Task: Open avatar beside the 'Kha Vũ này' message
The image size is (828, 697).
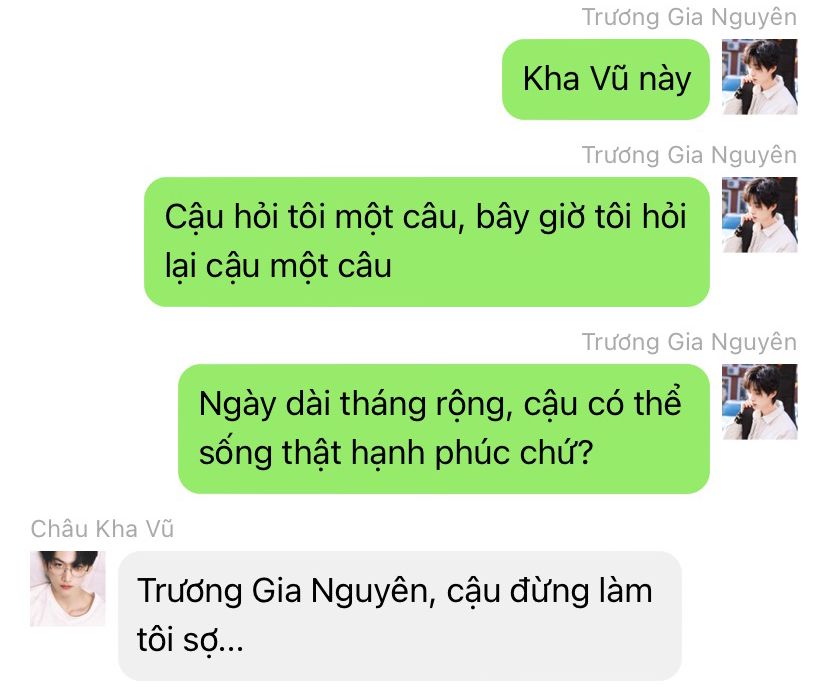Action: coord(759,77)
